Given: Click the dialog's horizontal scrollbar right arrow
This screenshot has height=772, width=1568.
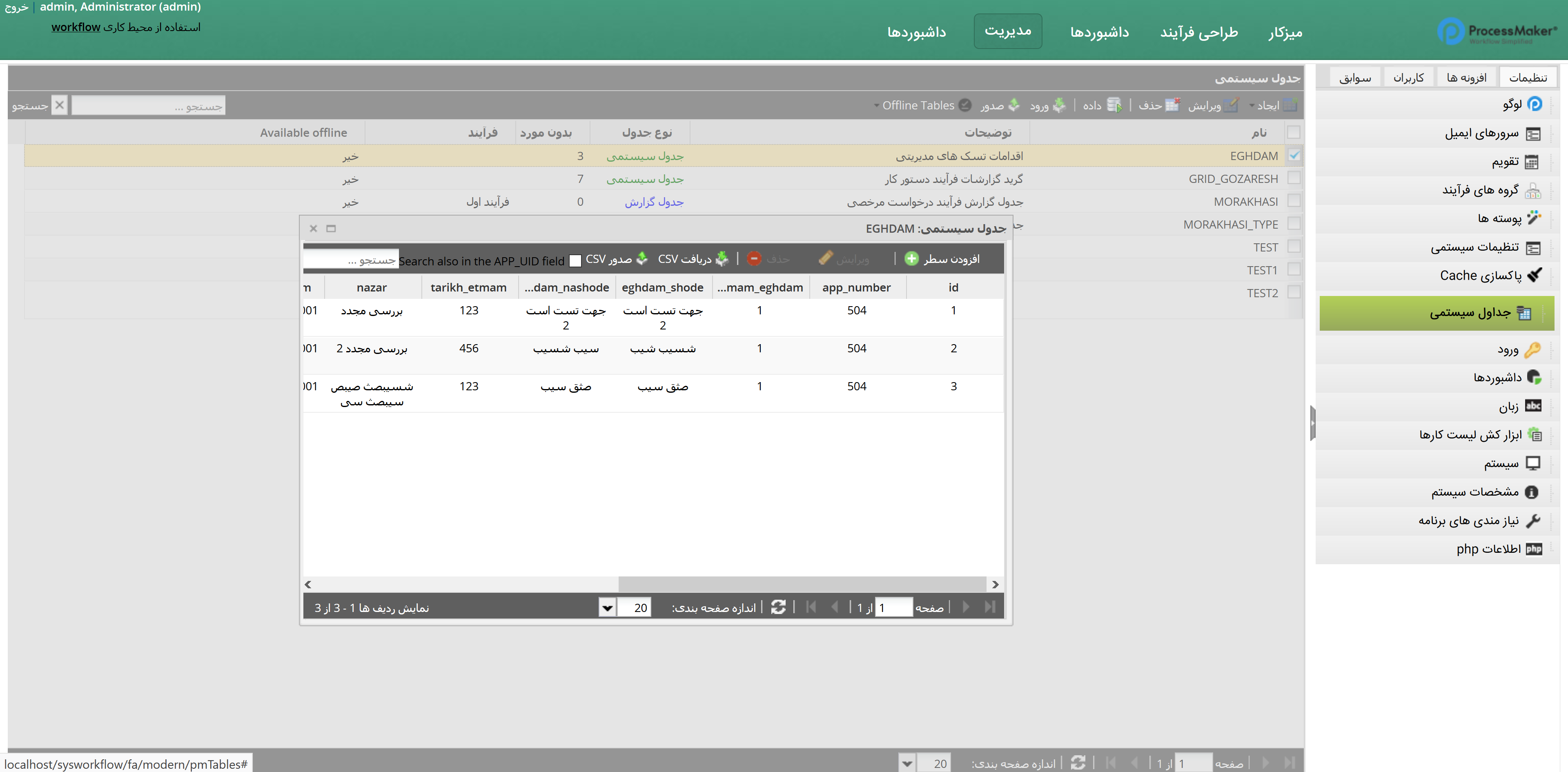Looking at the screenshot, I should point(995,584).
